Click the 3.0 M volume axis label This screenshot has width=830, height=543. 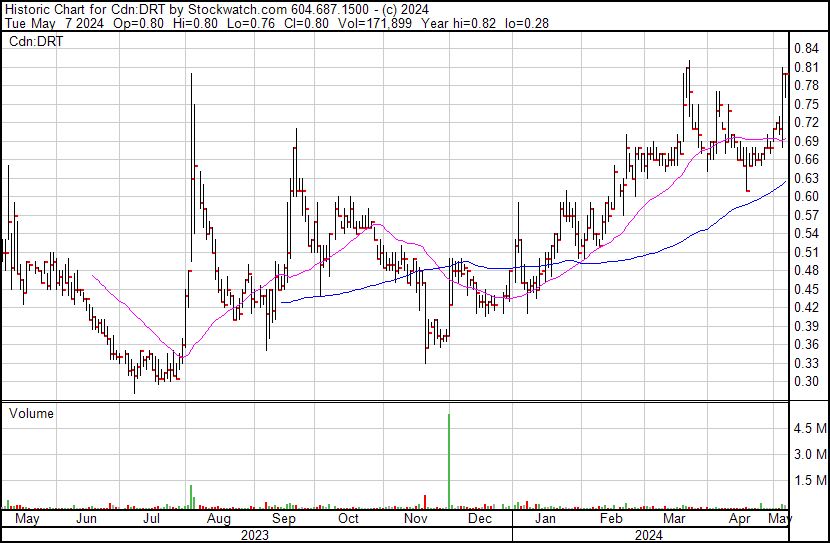coord(809,455)
